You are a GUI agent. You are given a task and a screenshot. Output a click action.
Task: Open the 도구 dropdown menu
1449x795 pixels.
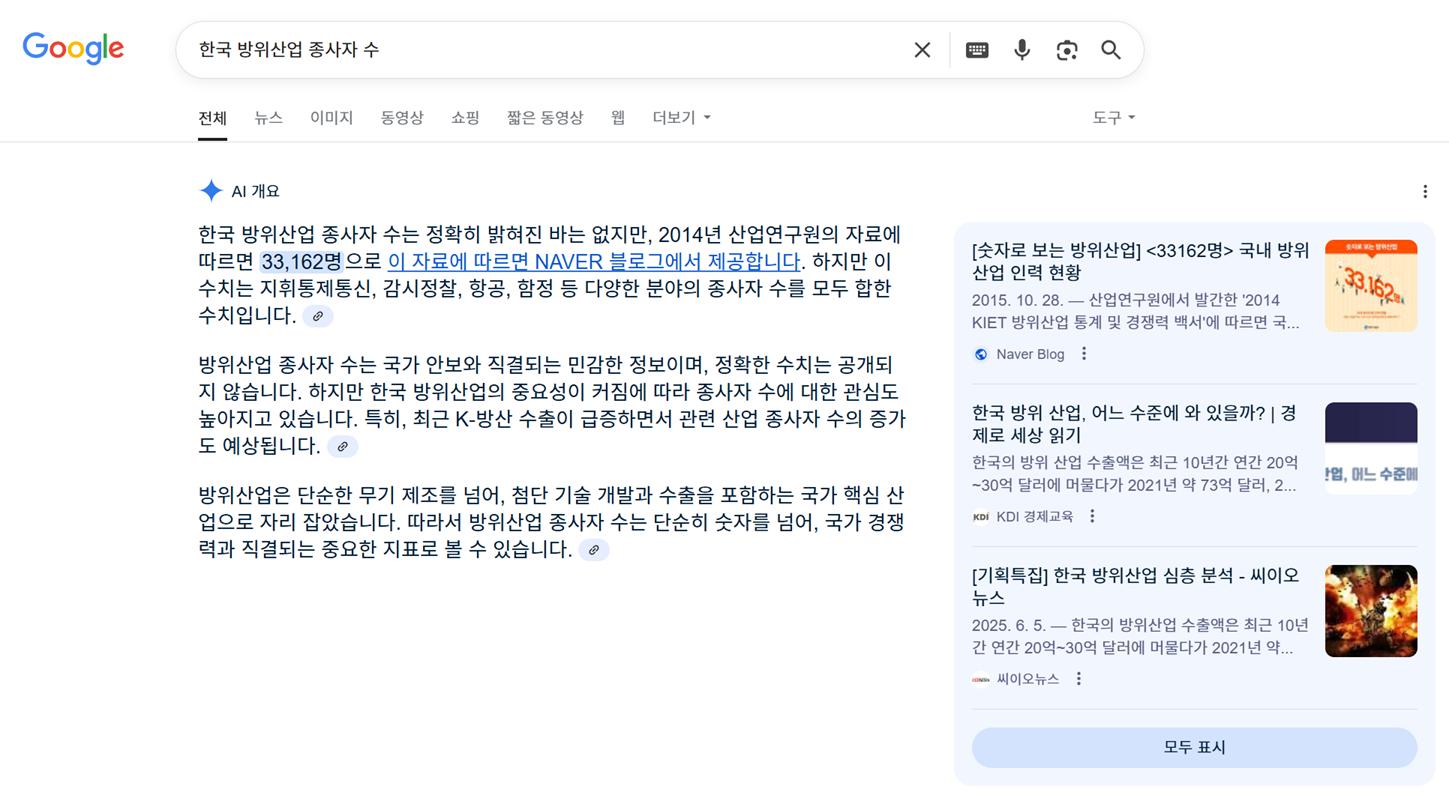1113,118
